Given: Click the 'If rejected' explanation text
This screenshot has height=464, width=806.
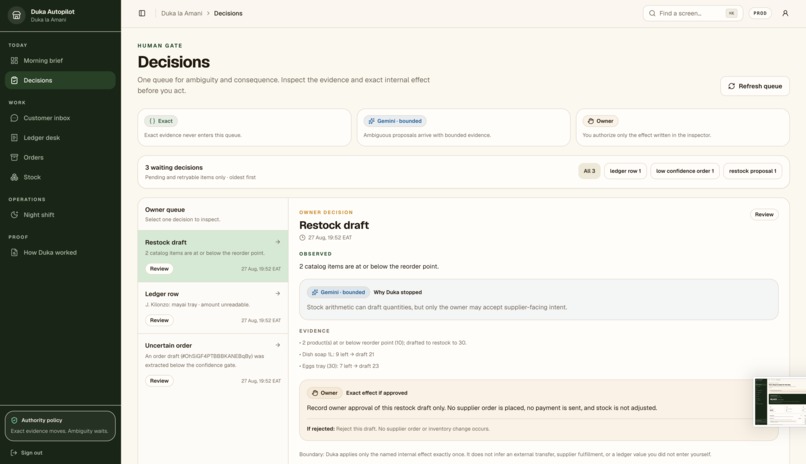Looking at the screenshot, I should click(398, 429).
